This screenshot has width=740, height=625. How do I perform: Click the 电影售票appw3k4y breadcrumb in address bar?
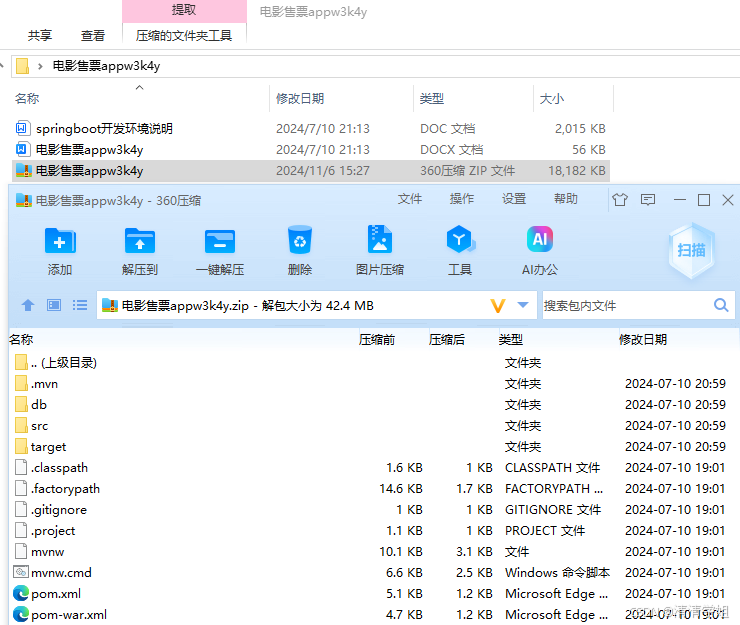click(106, 66)
